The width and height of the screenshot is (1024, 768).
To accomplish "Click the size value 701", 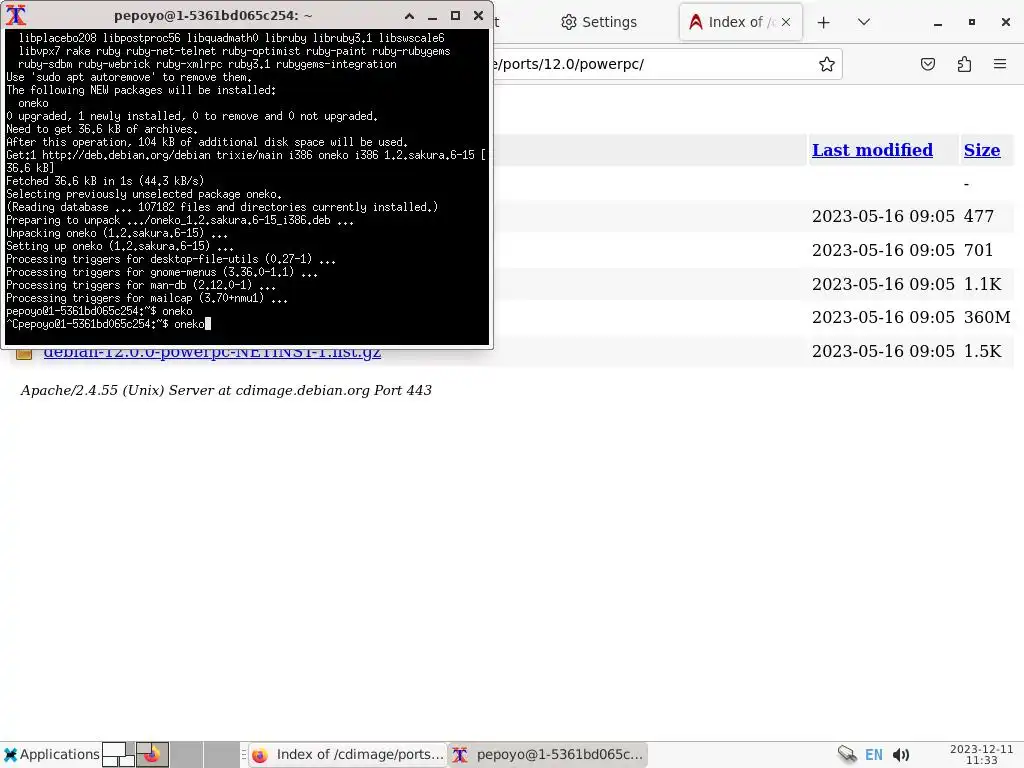I will (978, 250).
